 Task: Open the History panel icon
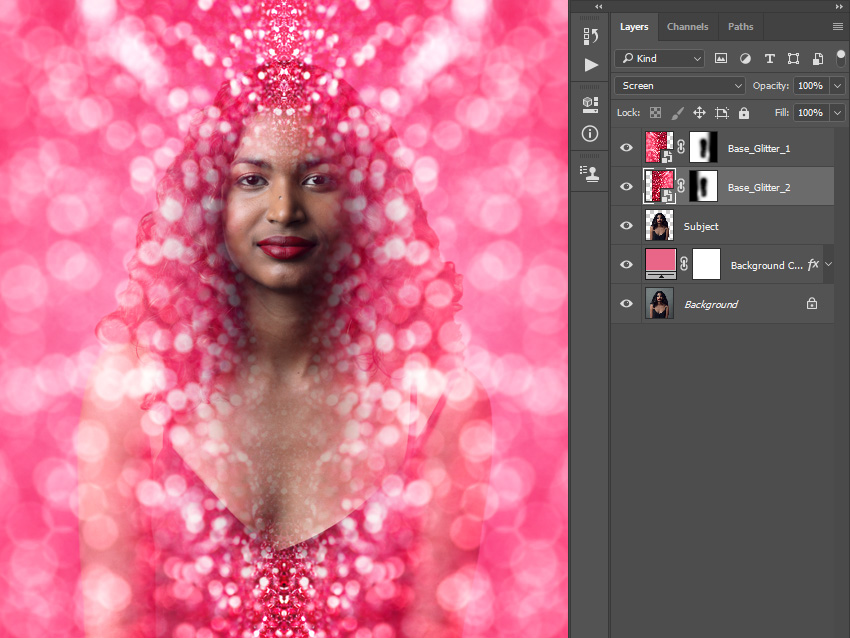click(590, 36)
